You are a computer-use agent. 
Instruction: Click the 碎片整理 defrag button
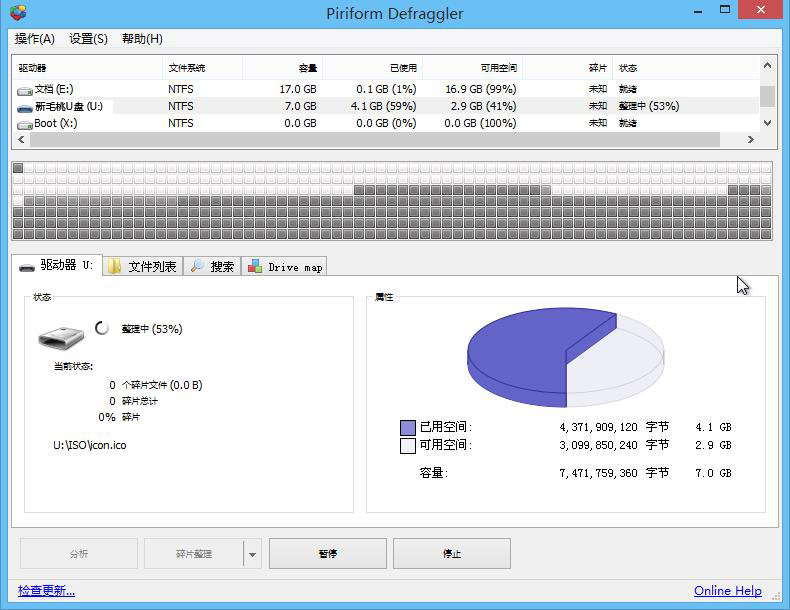pos(193,554)
